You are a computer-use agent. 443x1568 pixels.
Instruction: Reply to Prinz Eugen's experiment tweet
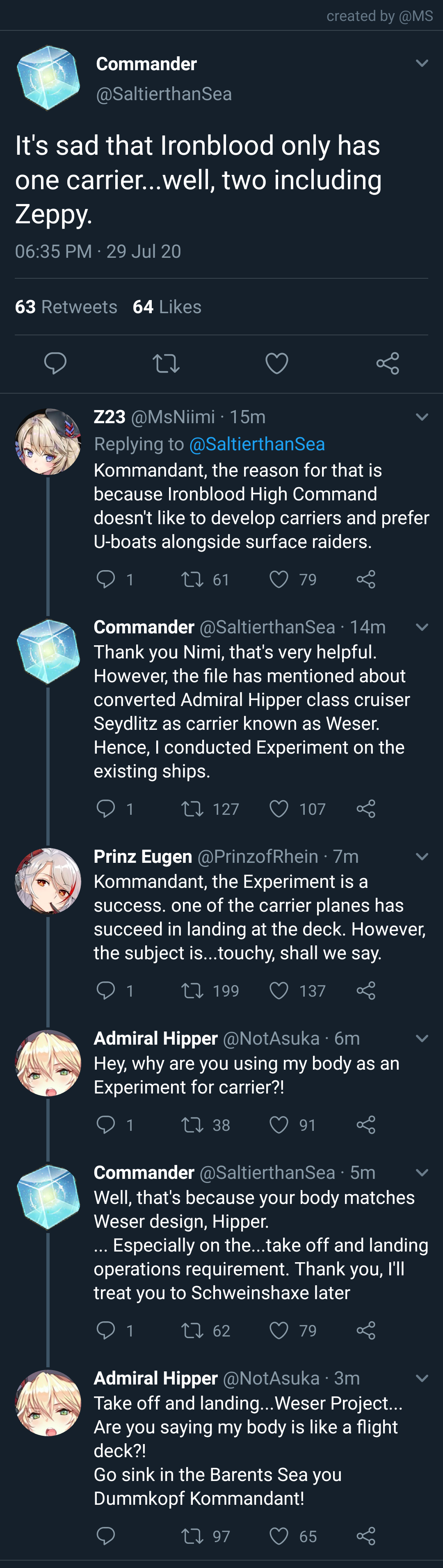[x=106, y=990]
